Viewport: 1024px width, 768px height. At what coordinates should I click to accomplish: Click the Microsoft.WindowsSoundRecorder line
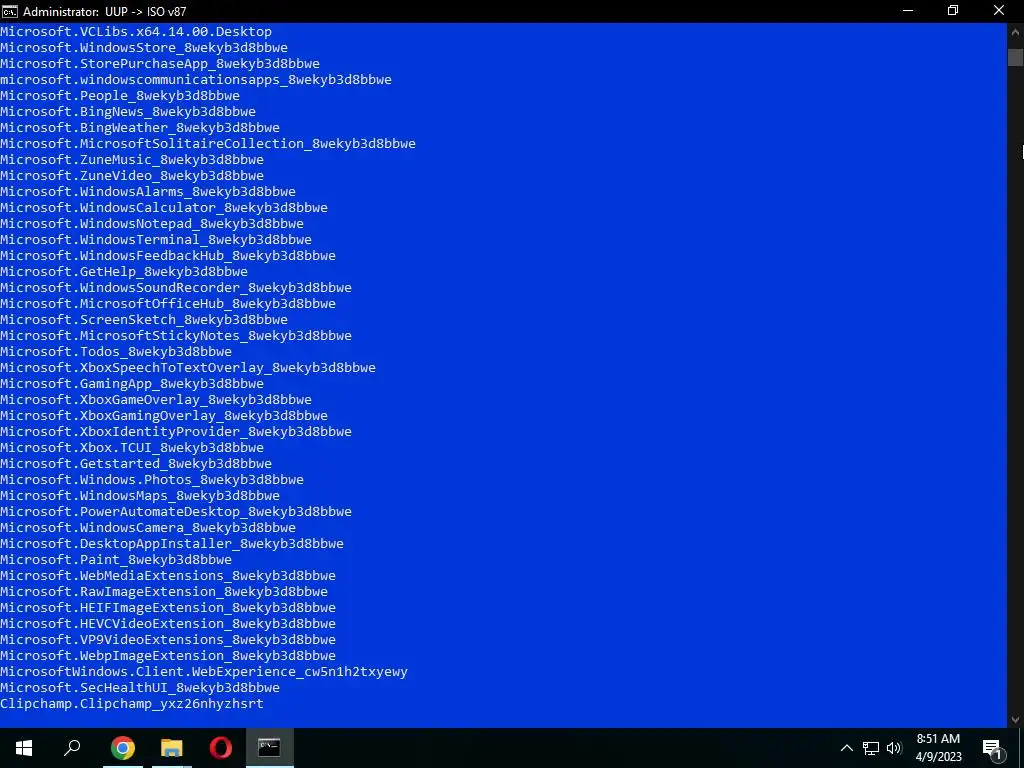[176, 287]
